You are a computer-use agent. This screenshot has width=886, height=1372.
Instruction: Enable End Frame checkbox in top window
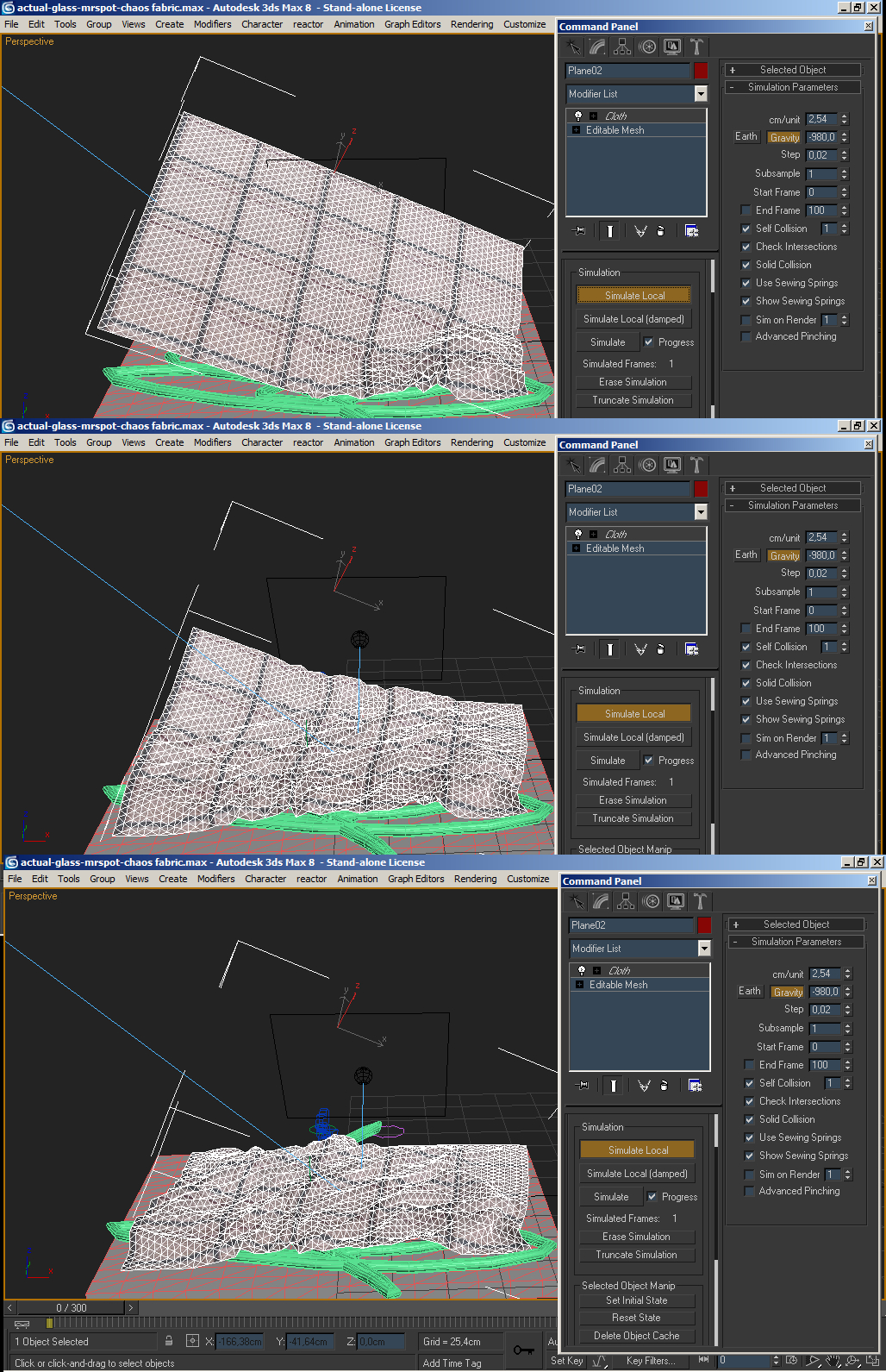coord(746,210)
